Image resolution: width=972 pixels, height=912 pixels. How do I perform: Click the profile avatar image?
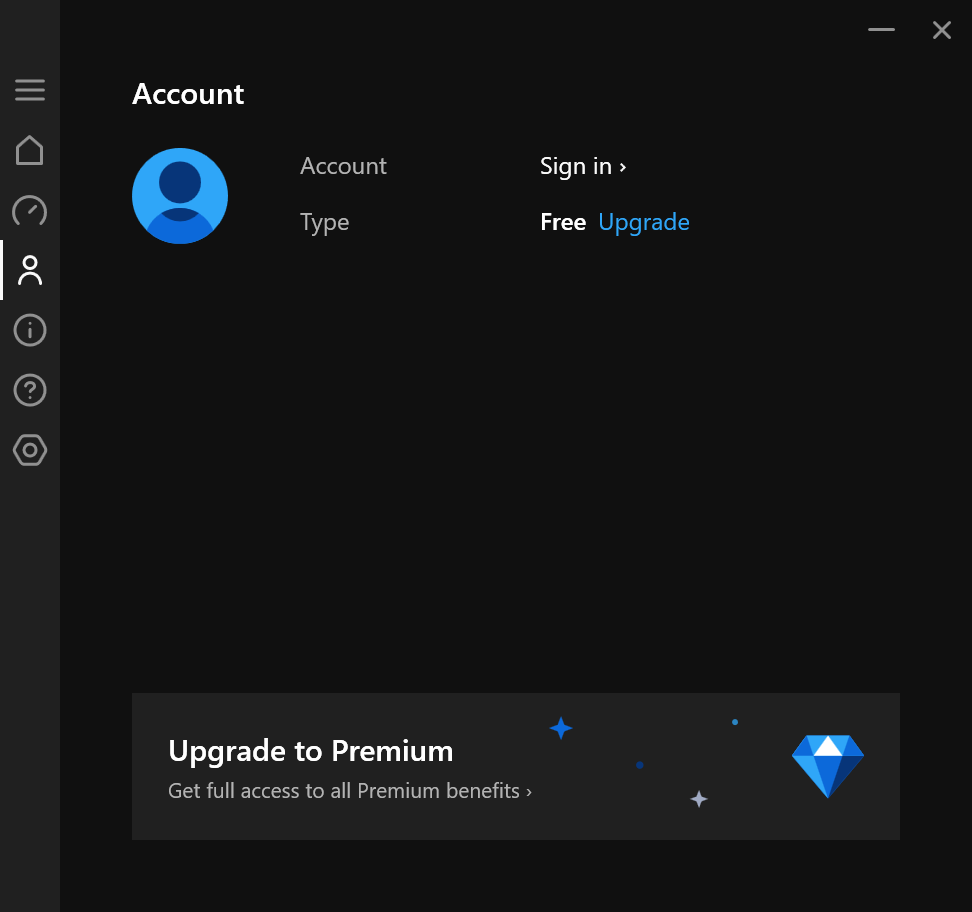click(180, 196)
